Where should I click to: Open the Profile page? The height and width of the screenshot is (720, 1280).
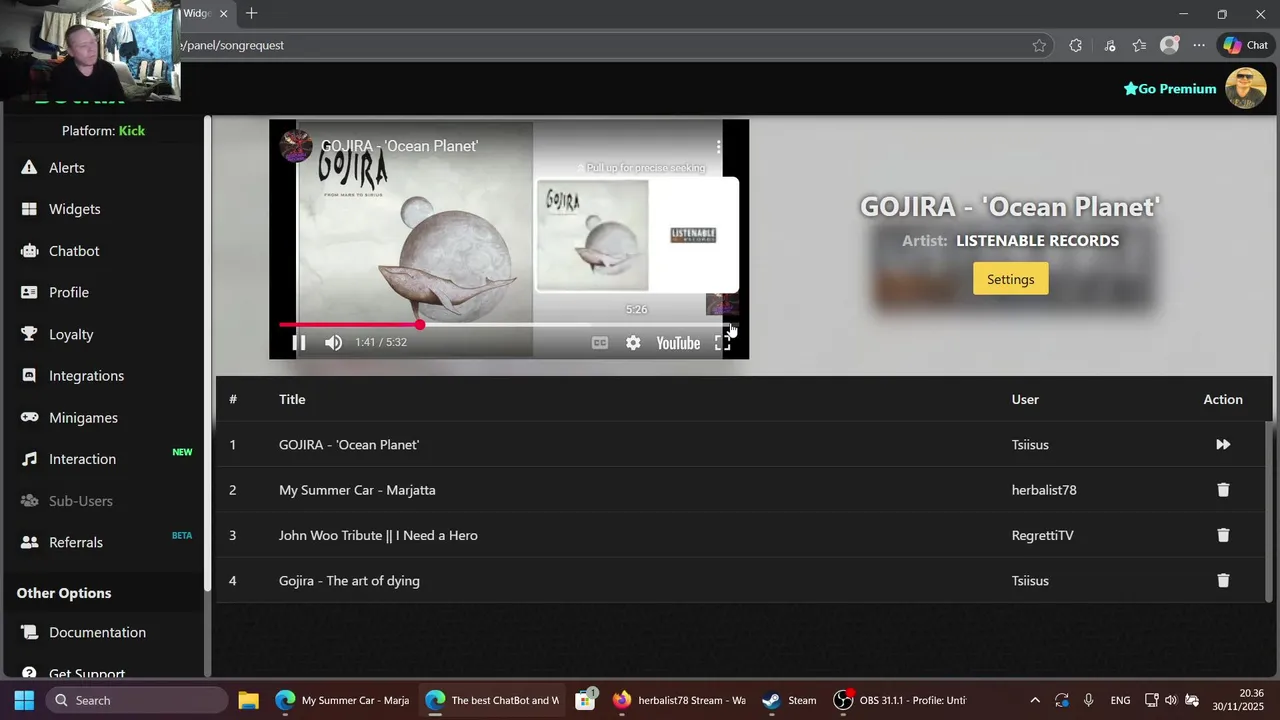tap(68, 292)
